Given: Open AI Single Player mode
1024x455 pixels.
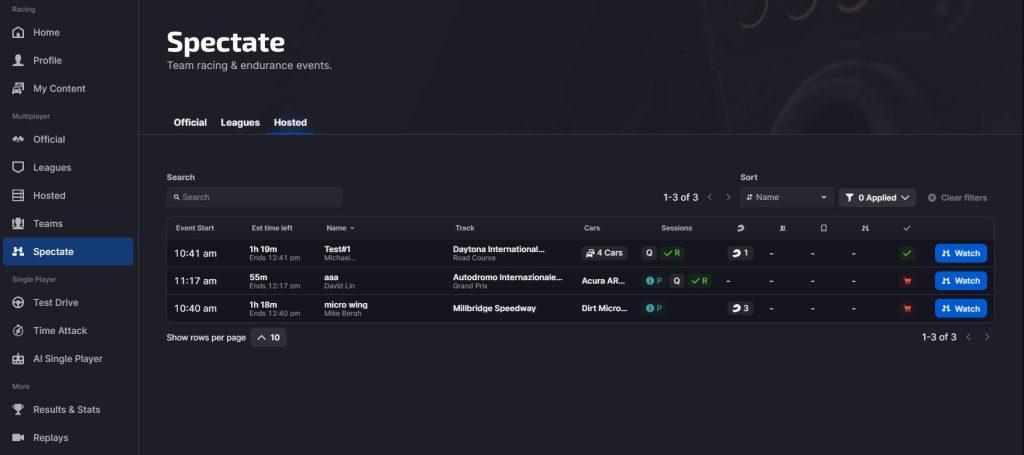Looking at the screenshot, I should pyautogui.click(x=67, y=358).
